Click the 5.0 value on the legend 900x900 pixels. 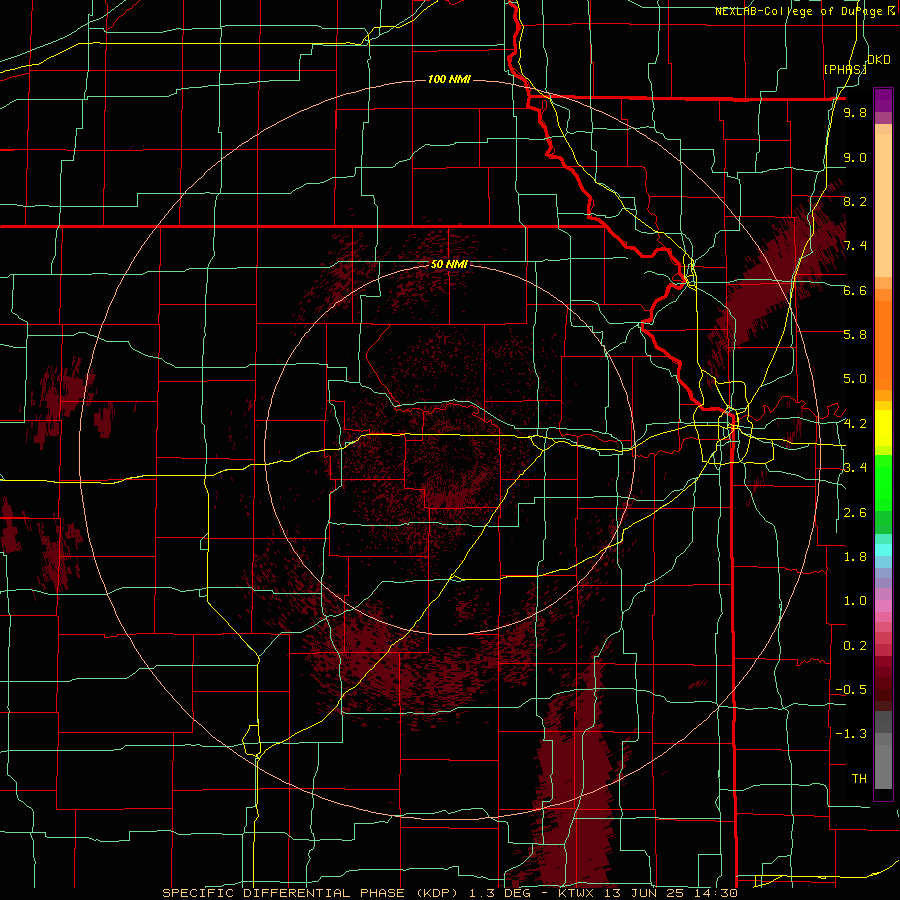coord(855,379)
